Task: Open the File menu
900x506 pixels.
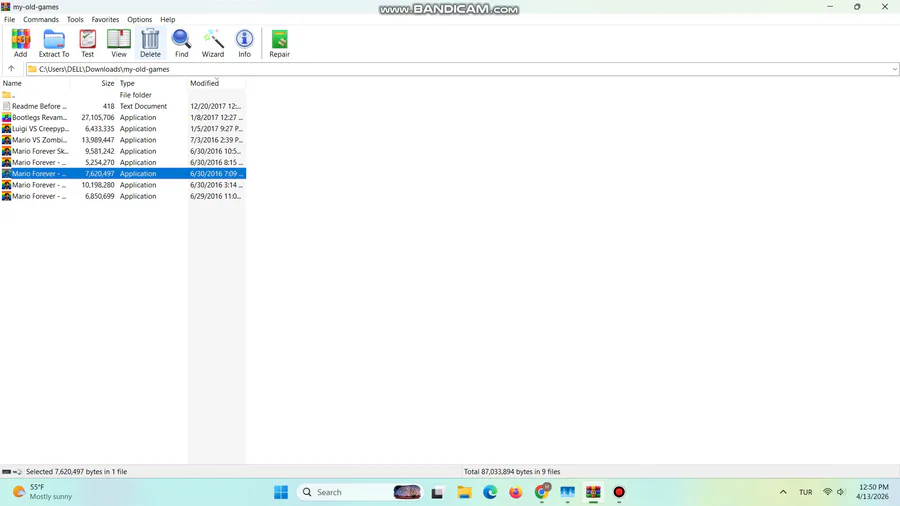Action: click(x=10, y=20)
